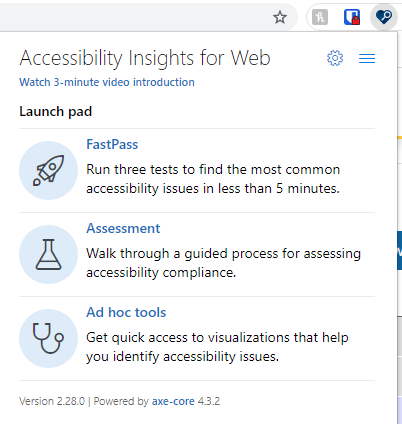Click the Ad hoc tools stethoscope icon

pos(49,338)
